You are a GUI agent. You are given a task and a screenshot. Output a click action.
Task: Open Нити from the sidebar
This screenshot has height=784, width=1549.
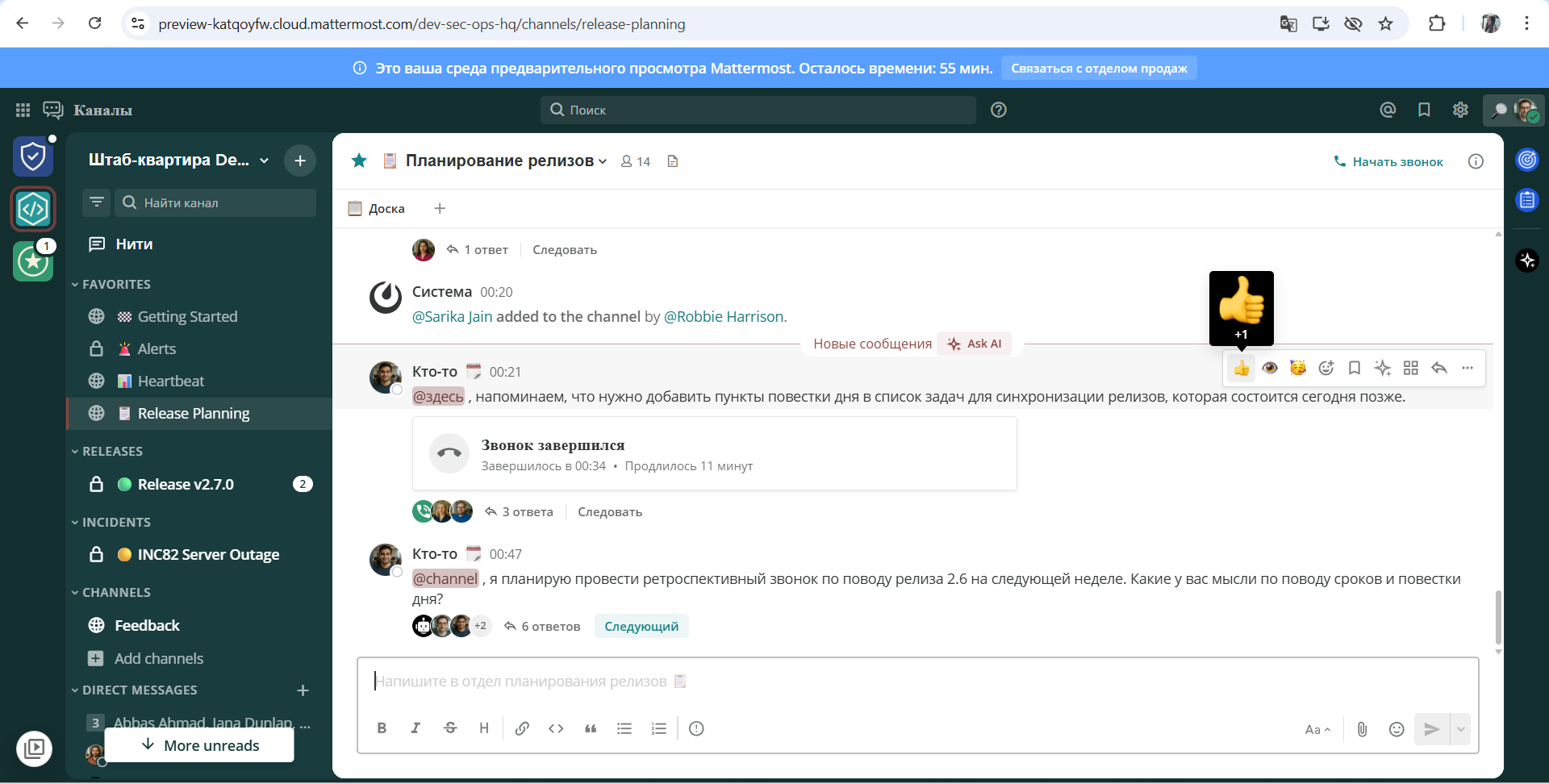134,244
